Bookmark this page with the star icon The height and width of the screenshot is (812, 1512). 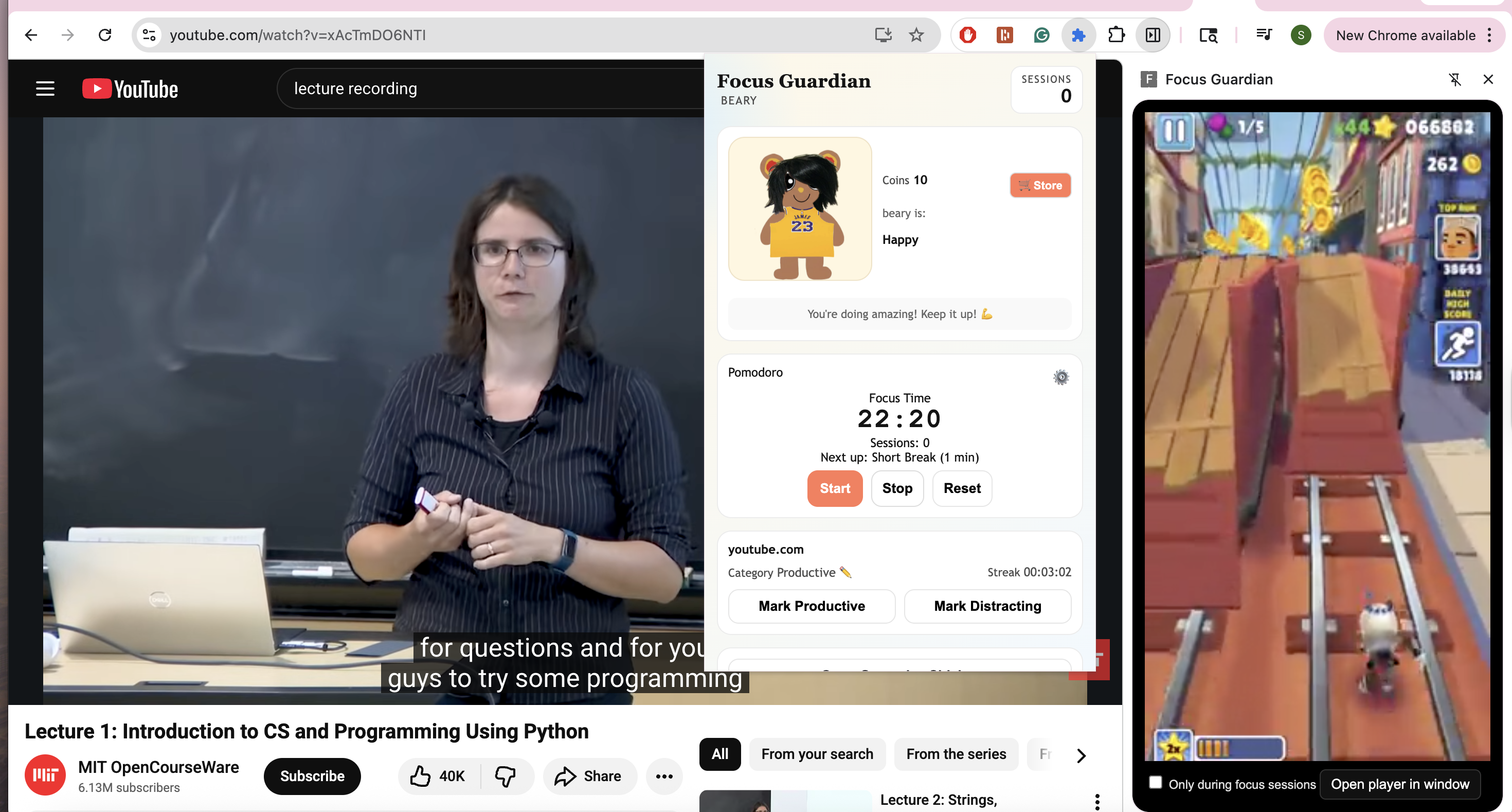pyautogui.click(x=916, y=35)
